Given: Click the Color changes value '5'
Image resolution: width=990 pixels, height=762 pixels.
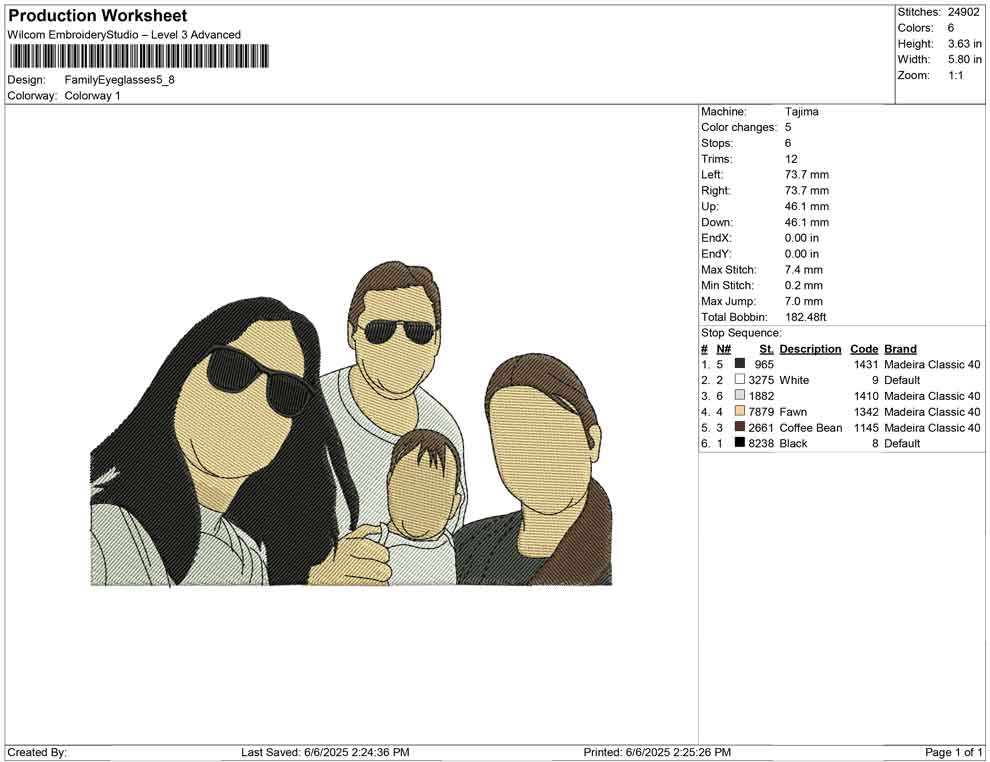Looking at the screenshot, I should click(x=788, y=128).
